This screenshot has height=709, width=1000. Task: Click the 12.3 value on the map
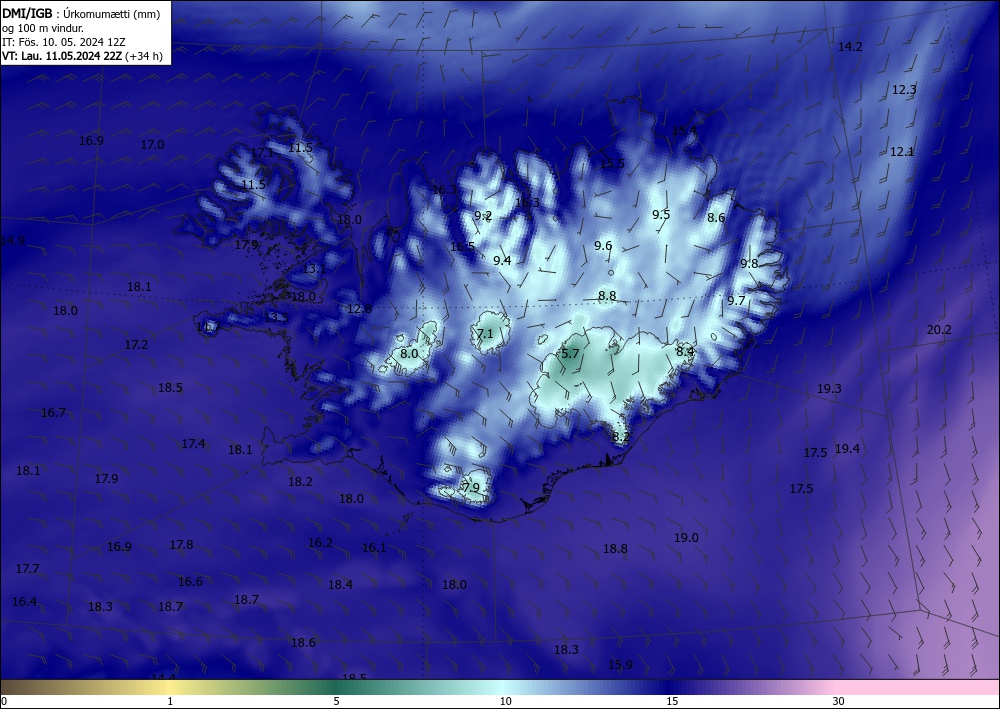(904, 90)
